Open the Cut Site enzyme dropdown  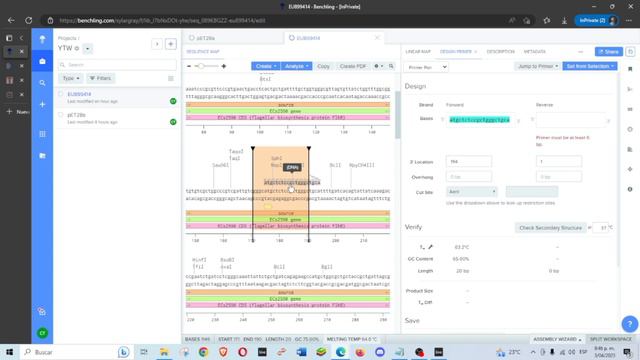click(472, 191)
